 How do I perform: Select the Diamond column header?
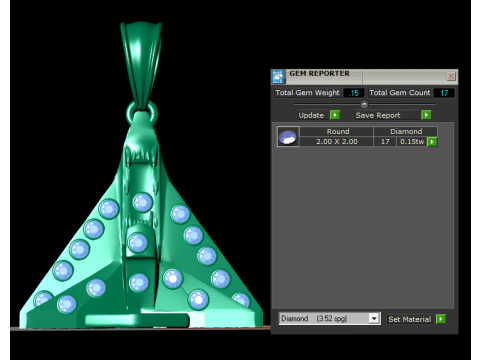(406, 131)
